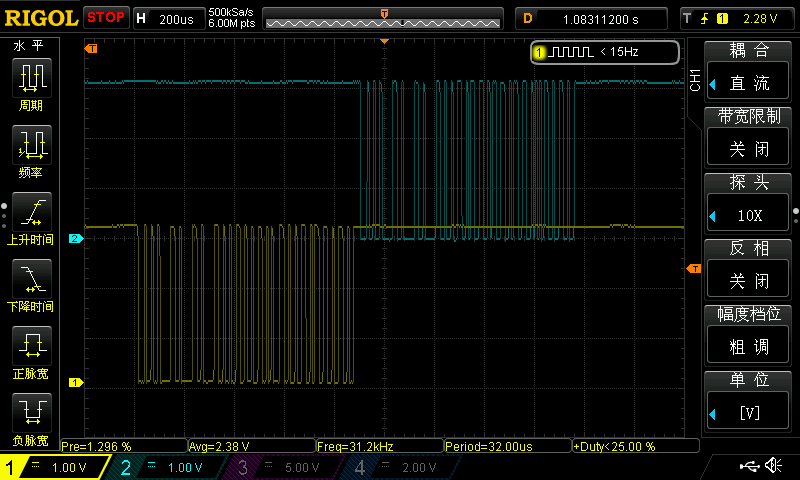
Task: Click the frequency counter square wave icon
Action: point(571,52)
